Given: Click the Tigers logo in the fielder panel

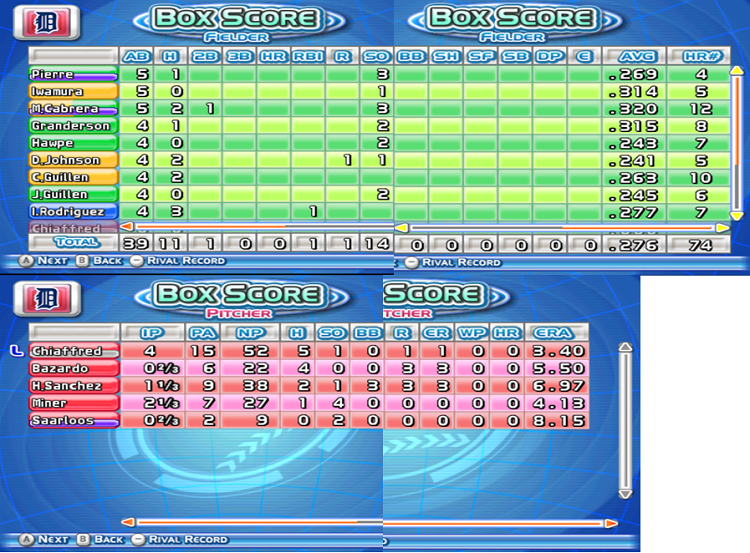Looking at the screenshot, I should click(x=47, y=22).
